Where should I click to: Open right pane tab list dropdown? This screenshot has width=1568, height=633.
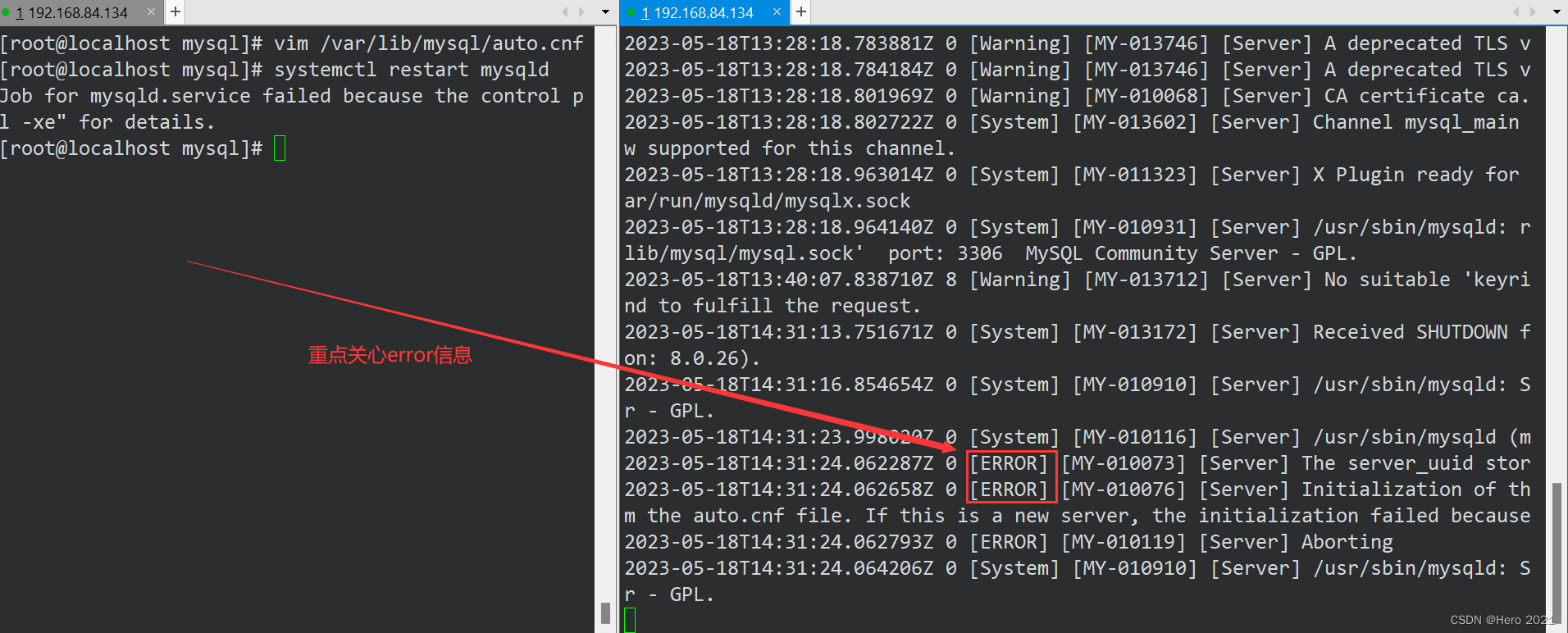(1557, 12)
